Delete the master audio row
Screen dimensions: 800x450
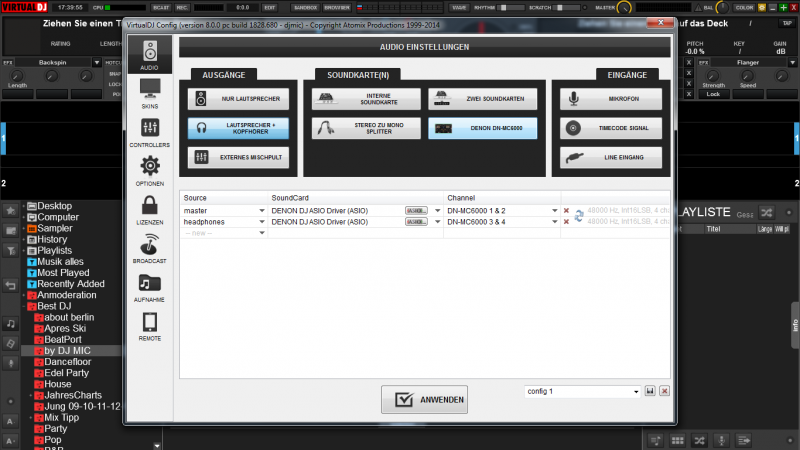(x=566, y=211)
